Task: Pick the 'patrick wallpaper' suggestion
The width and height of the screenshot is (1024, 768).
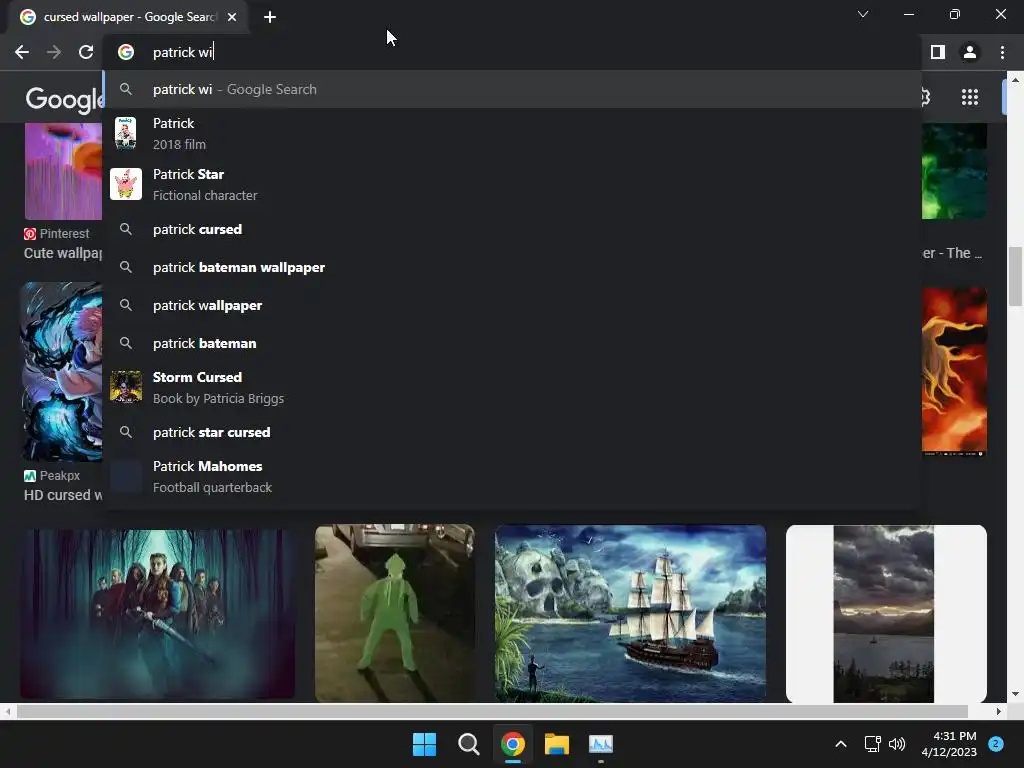Action: pos(512,305)
